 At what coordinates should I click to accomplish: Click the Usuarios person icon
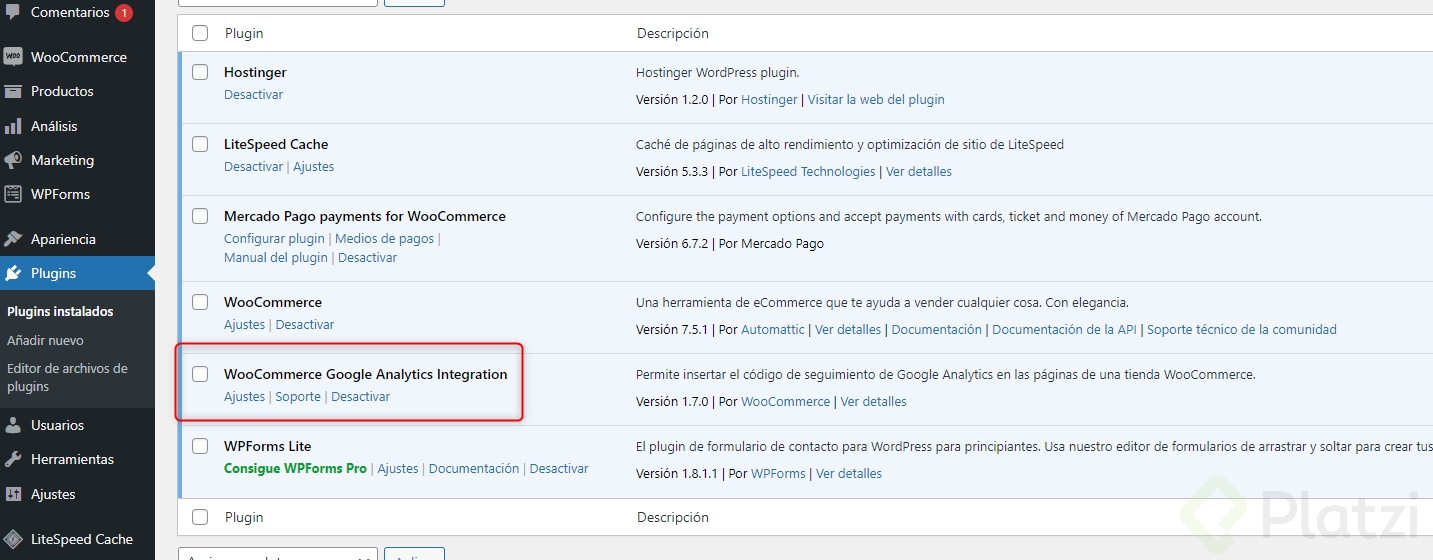point(13,425)
